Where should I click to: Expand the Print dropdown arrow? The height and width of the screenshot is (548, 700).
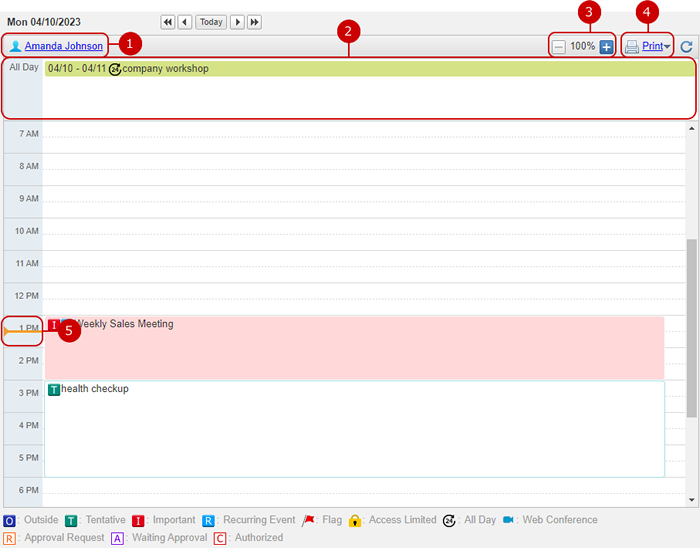click(x=667, y=46)
